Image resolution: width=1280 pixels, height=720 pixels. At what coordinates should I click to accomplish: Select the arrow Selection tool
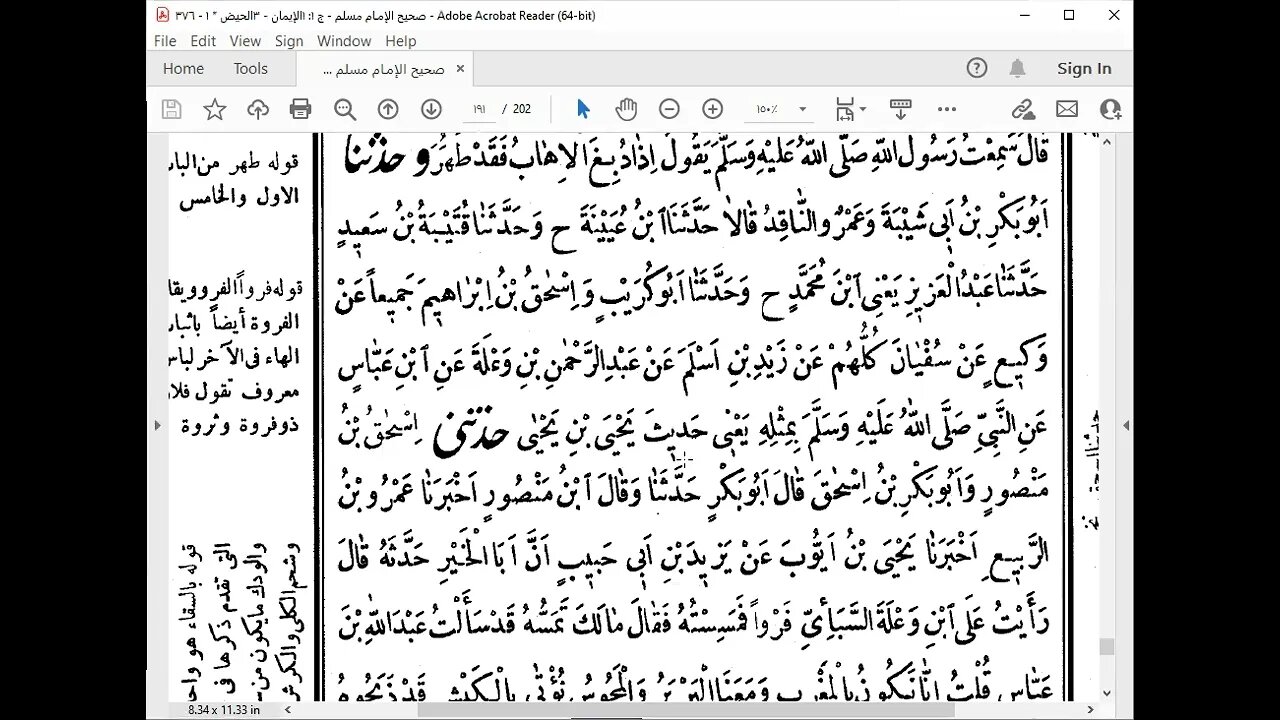(x=584, y=109)
